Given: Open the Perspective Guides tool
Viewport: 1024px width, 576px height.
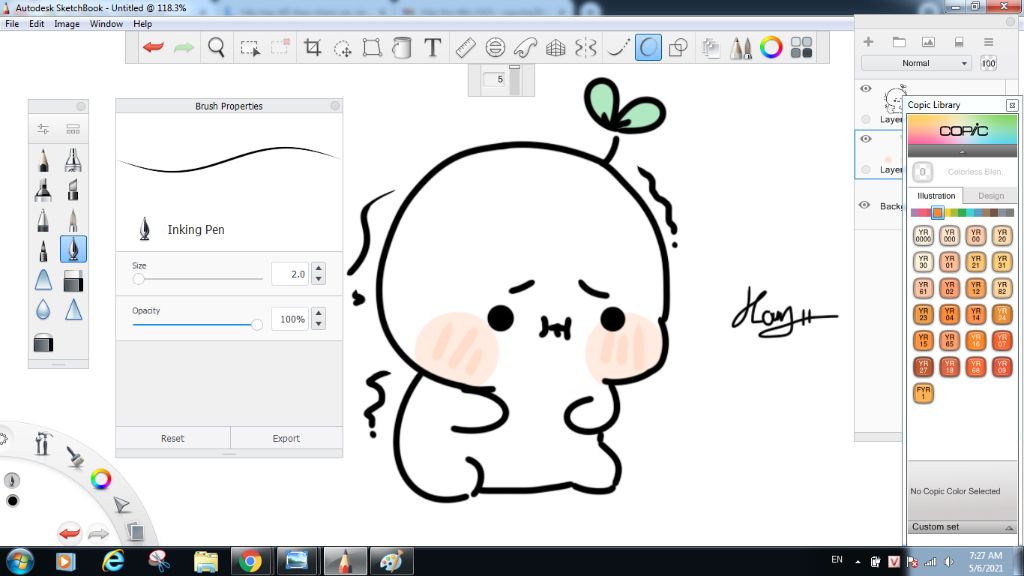Looking at the screenshot, I should (x=555, y=47).
